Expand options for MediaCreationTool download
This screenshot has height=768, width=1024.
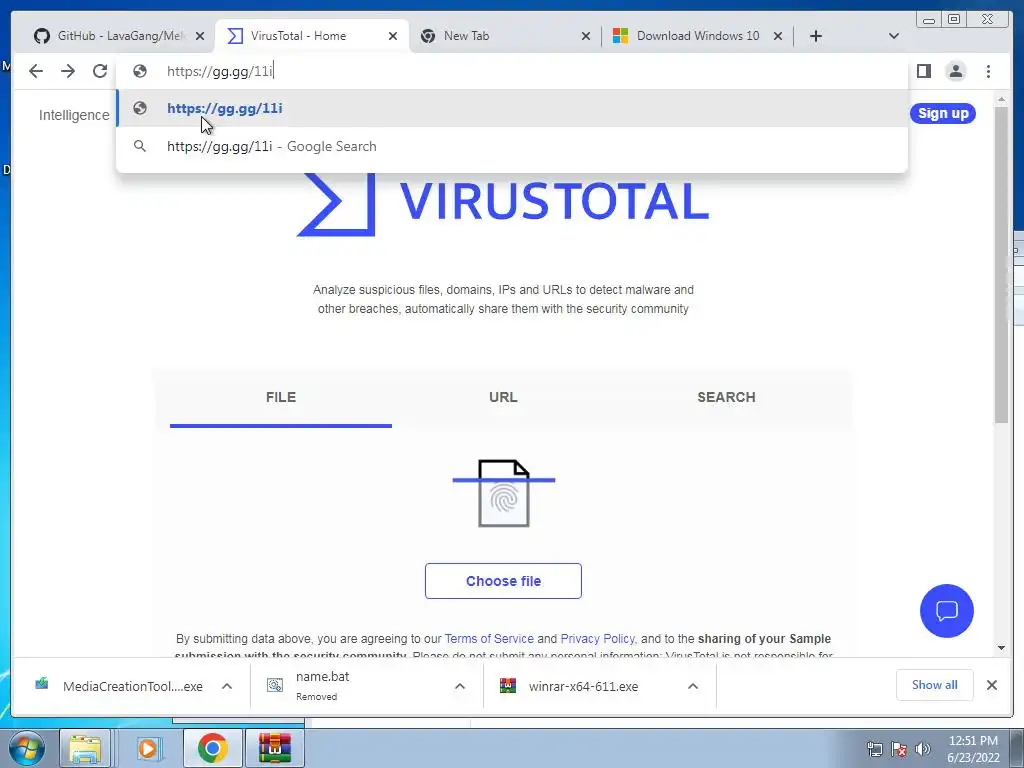(x=227, y=686)
